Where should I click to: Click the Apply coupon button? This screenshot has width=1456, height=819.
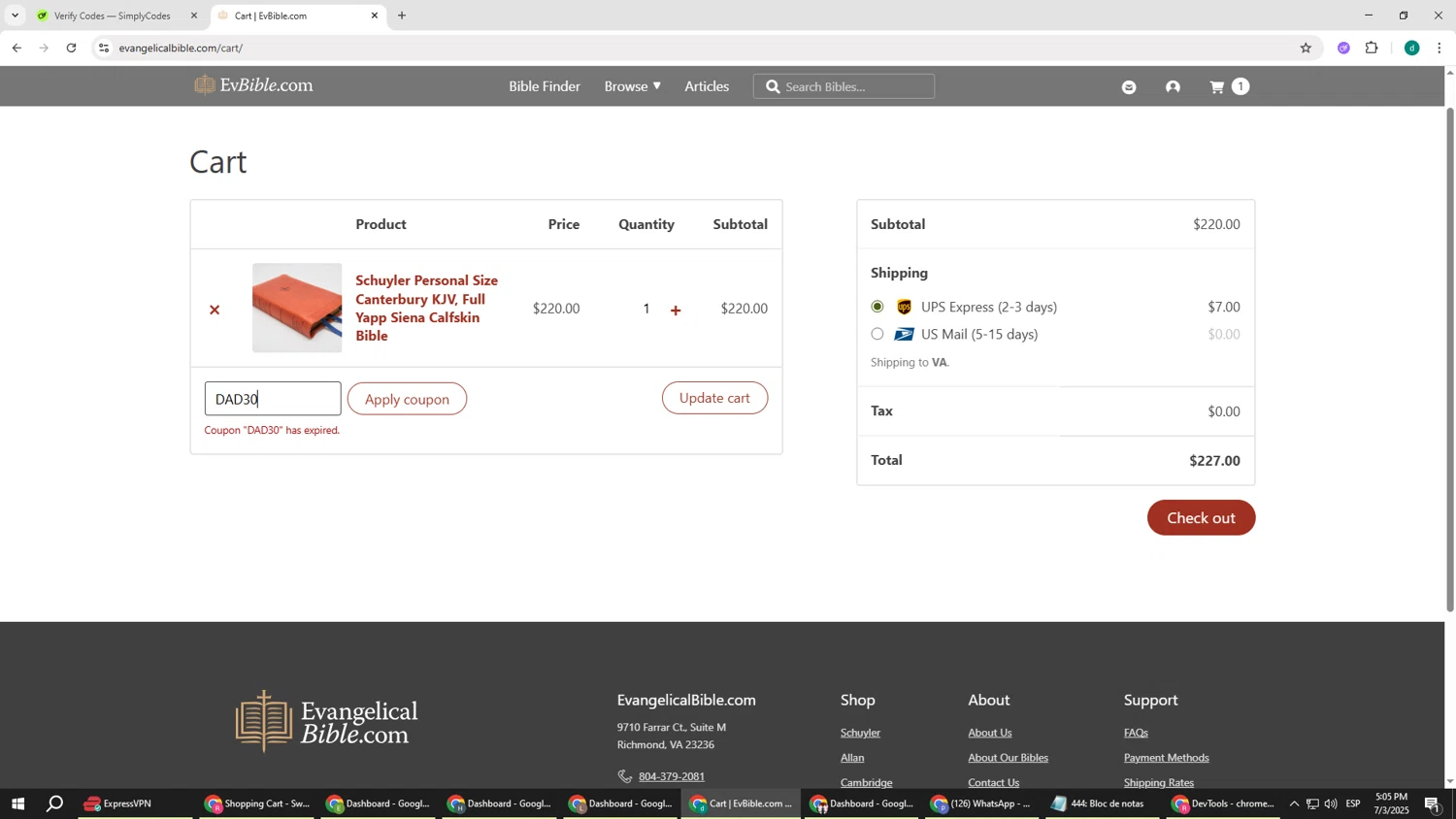click(x=407, y=399)
